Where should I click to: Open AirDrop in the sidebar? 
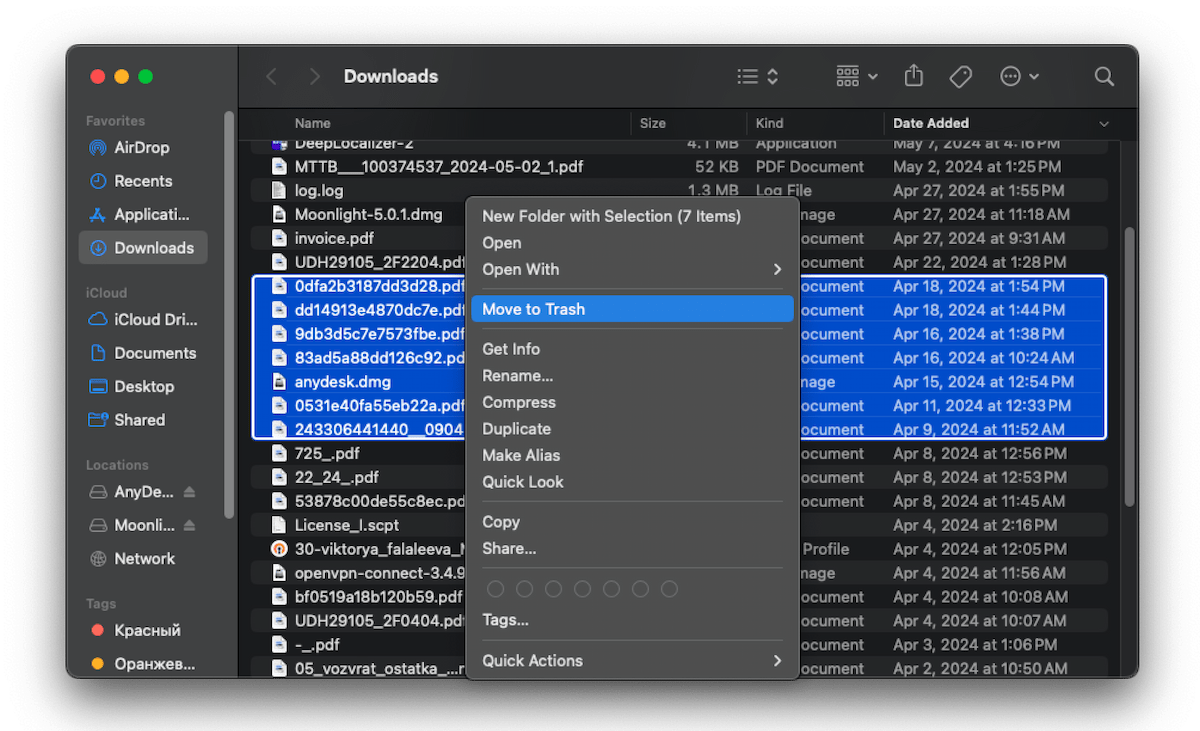(142, 147)
